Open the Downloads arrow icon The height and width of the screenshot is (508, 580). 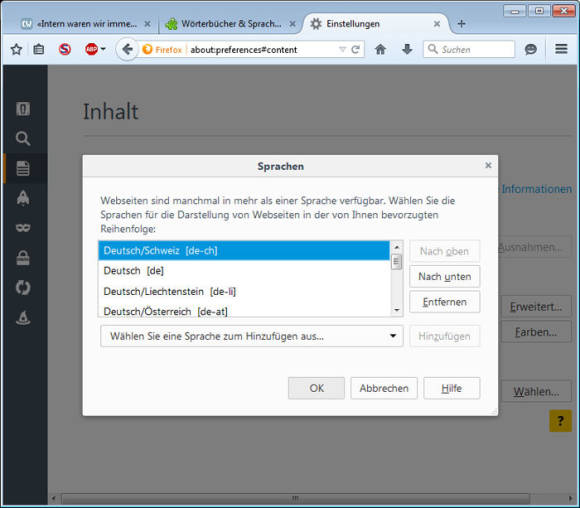coord(407,49)
